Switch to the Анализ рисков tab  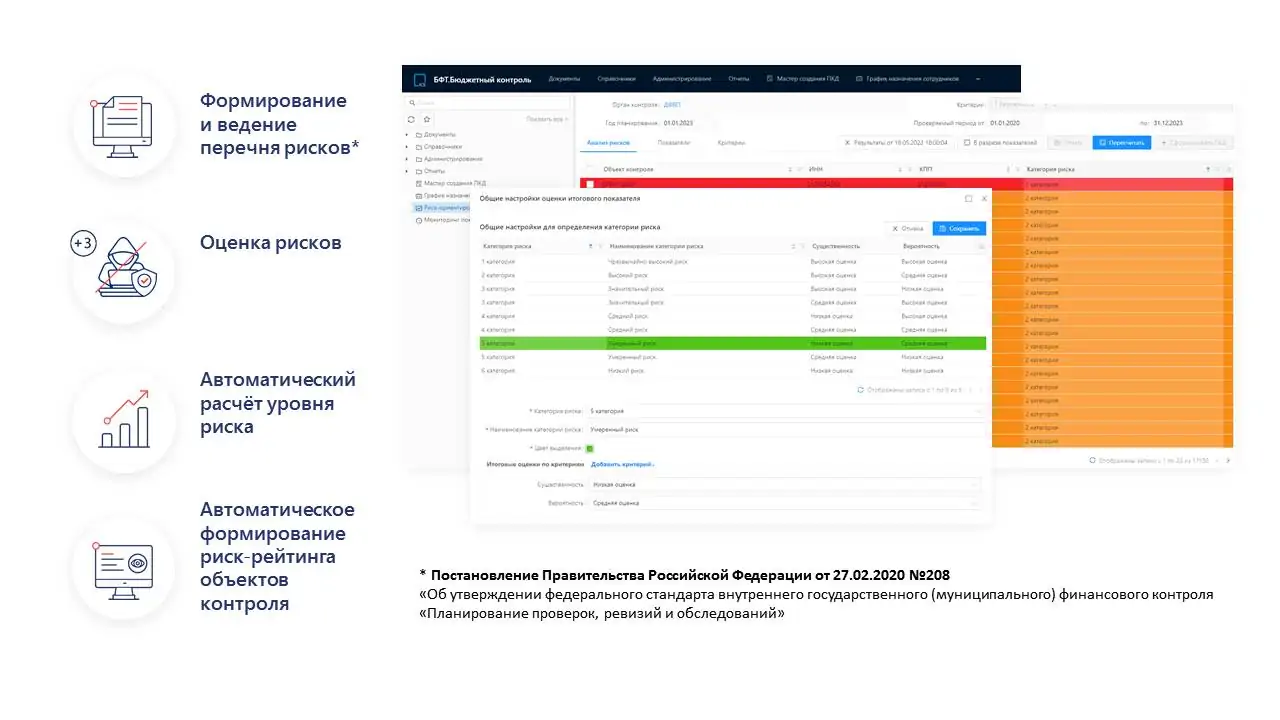(608, 143)
